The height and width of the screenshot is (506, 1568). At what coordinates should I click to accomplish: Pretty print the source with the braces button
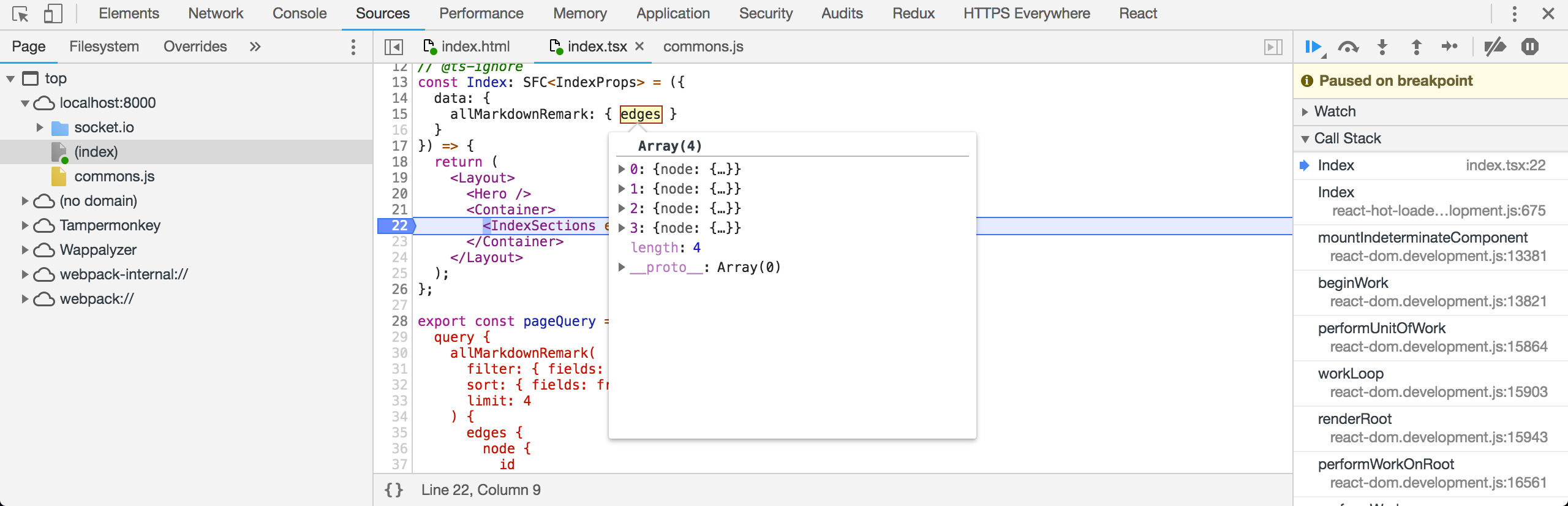[394, 490]
